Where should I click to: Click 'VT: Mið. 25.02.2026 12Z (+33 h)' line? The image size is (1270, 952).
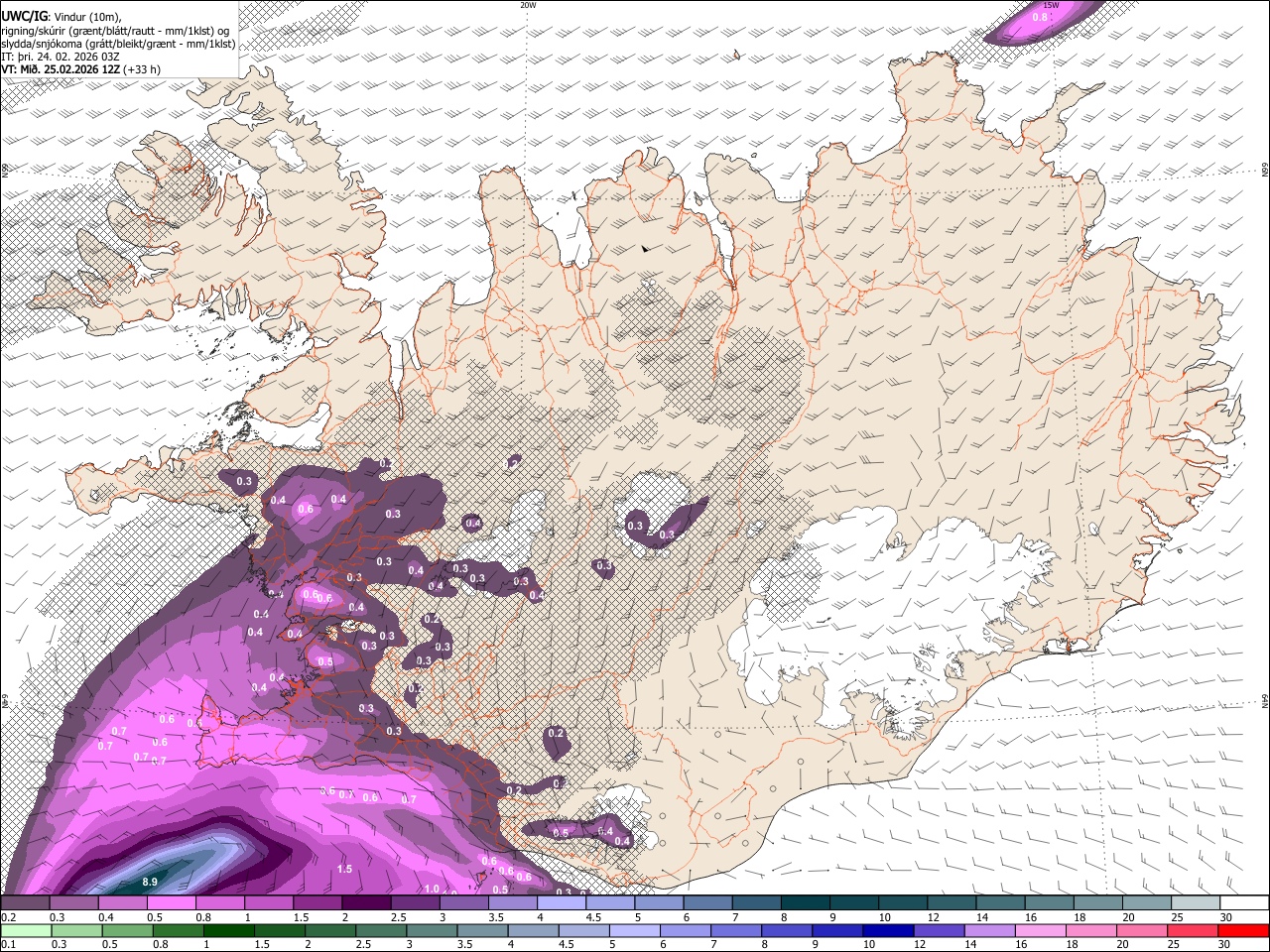[81, 69]
